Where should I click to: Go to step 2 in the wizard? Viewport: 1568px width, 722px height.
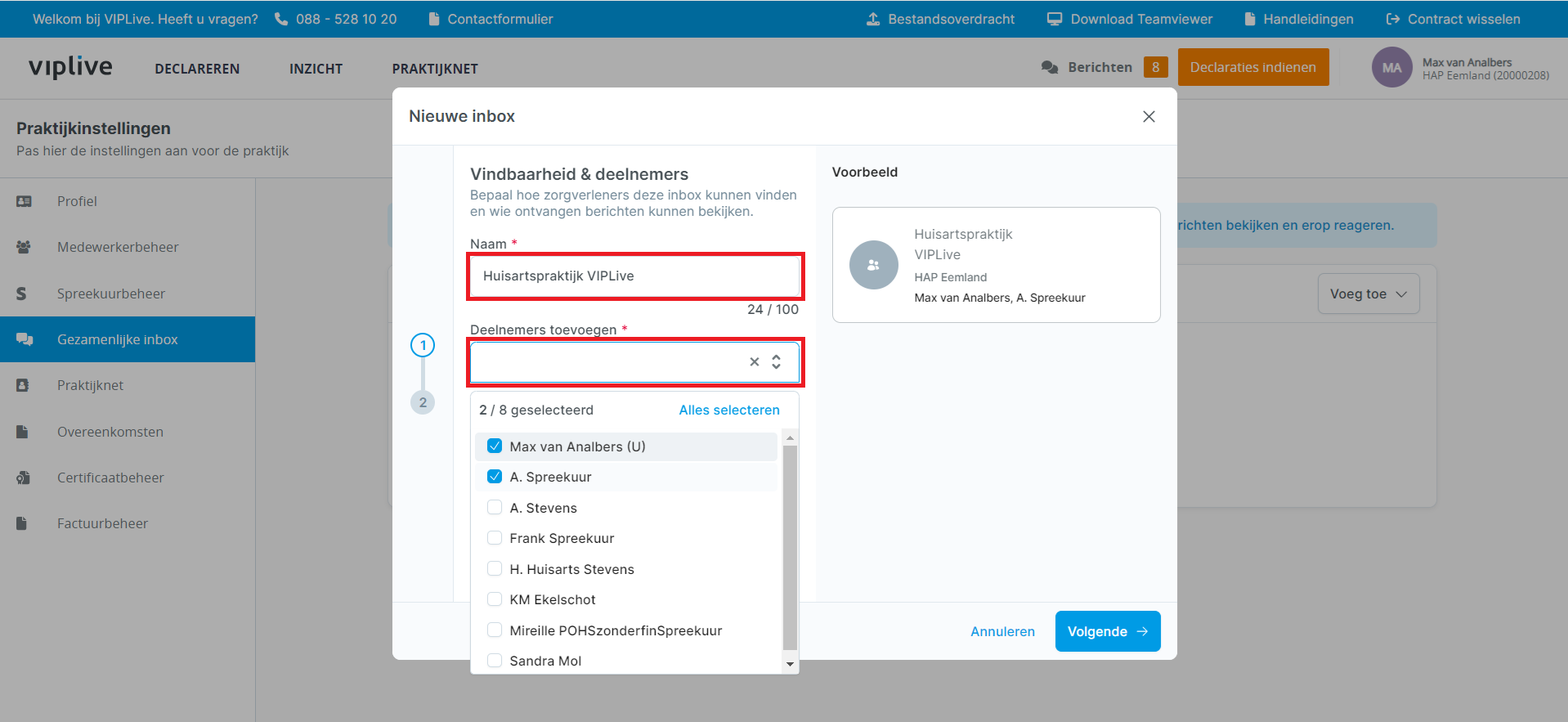tap(423, 402)
